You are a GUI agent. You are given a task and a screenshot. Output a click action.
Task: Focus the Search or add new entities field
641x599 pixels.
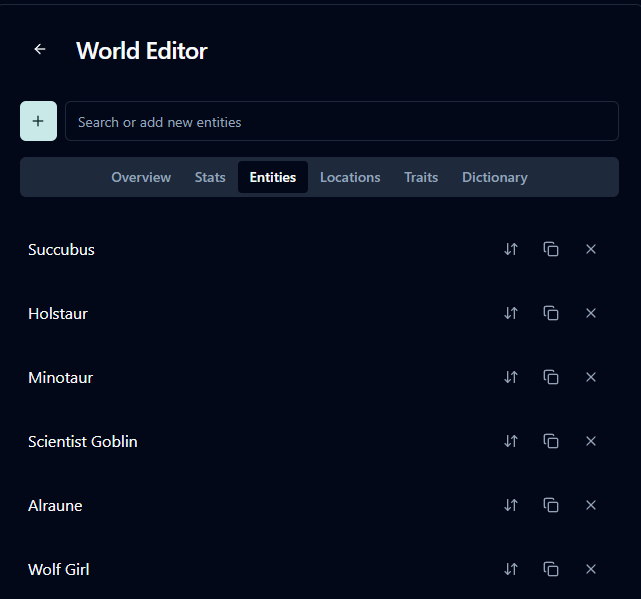[x=342, y=121]
